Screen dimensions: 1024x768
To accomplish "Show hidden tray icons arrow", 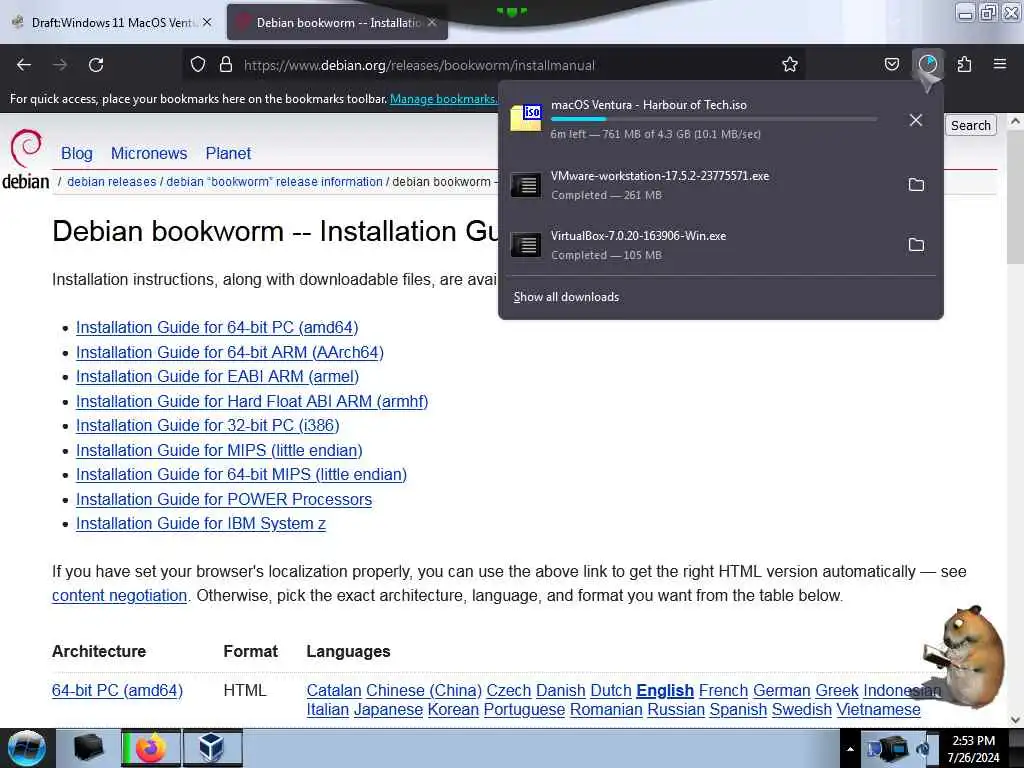I will (x=850, y=749).
